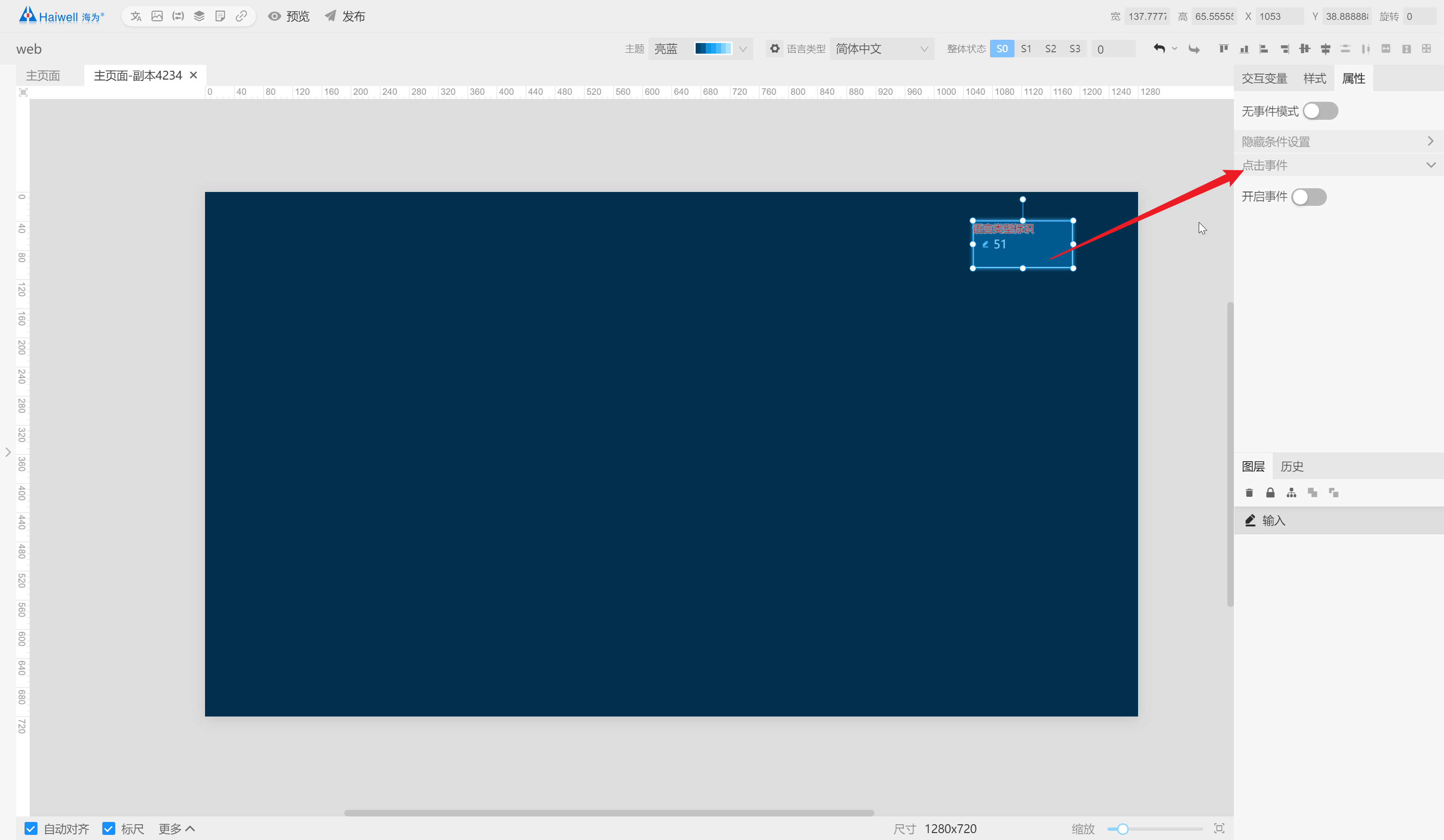The height and width of the screenshot is (840, 1444).
Task: Click the 发布 publish button
Action: [345, 16]
